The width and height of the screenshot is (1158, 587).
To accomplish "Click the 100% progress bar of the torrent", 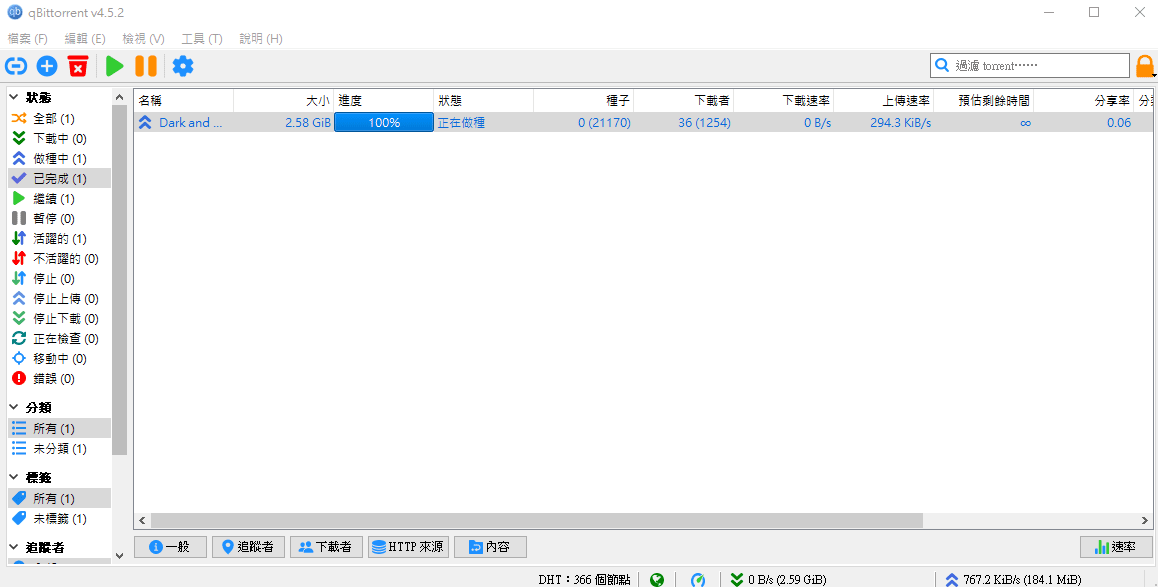I will (x=384, y=123).
